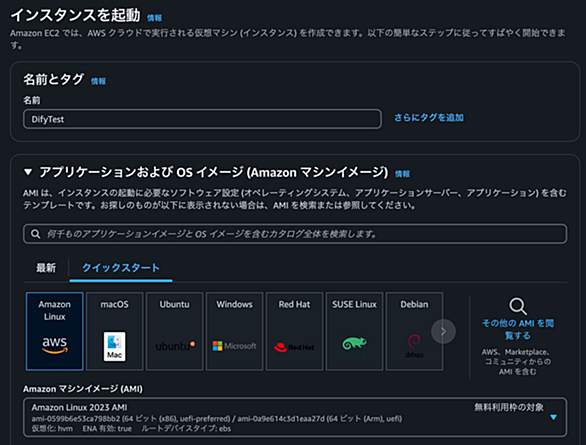Click the next arrow in the OS carousel
The height and width of the screenshot is (445, 586).
point(443,331)
